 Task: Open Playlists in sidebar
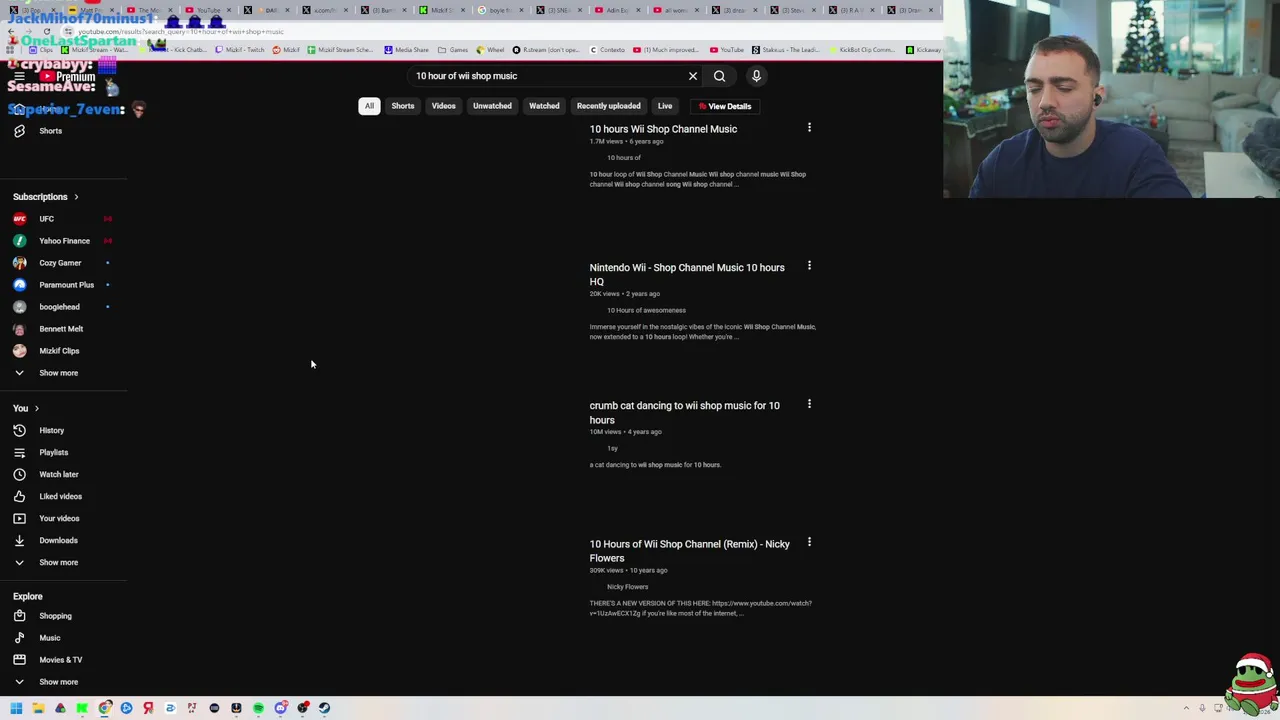pyautogui.click(x=64, y=452)
